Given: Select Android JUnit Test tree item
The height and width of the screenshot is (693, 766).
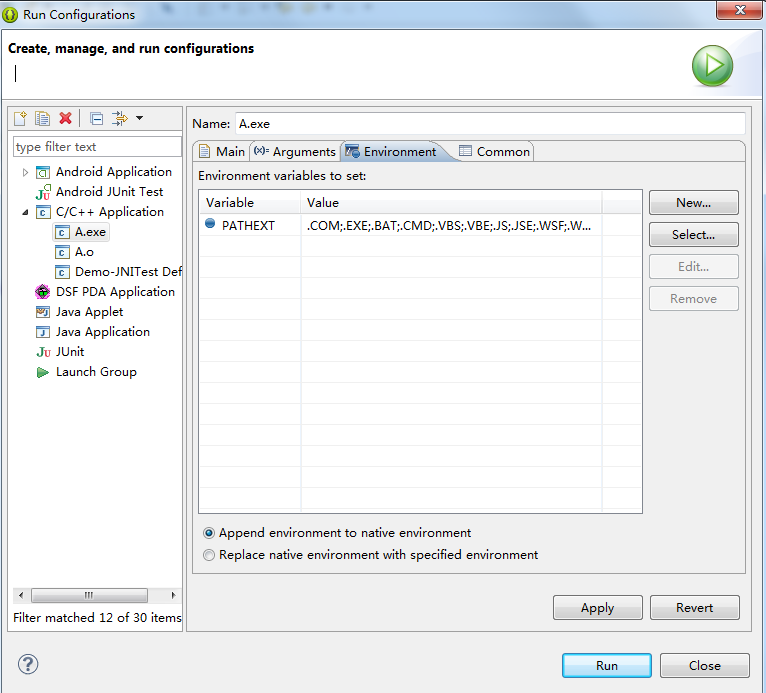Looking at the screenshot, I should (x=99, y=192).
